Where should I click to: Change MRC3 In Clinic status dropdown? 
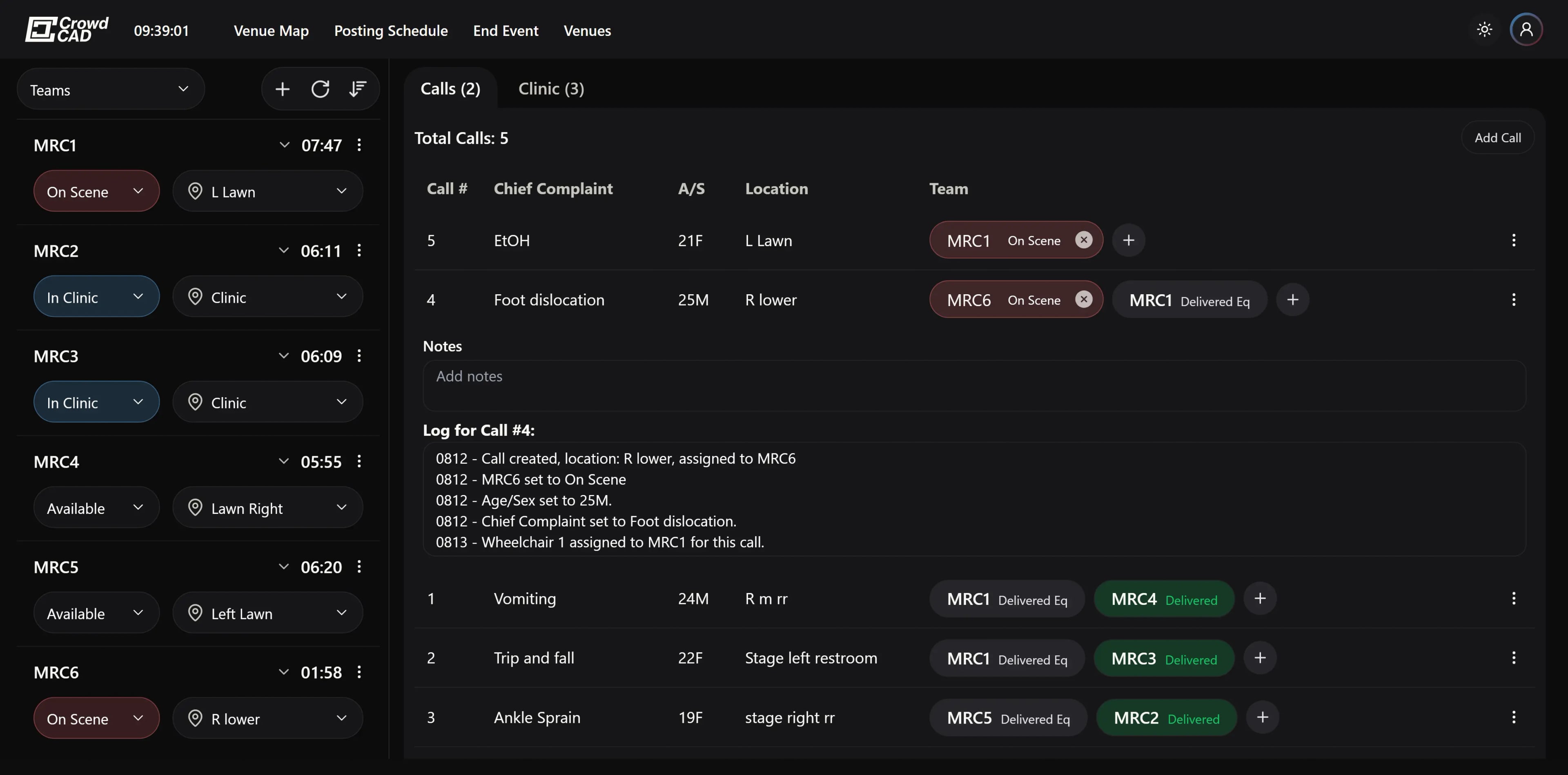(x=96, y=402)
